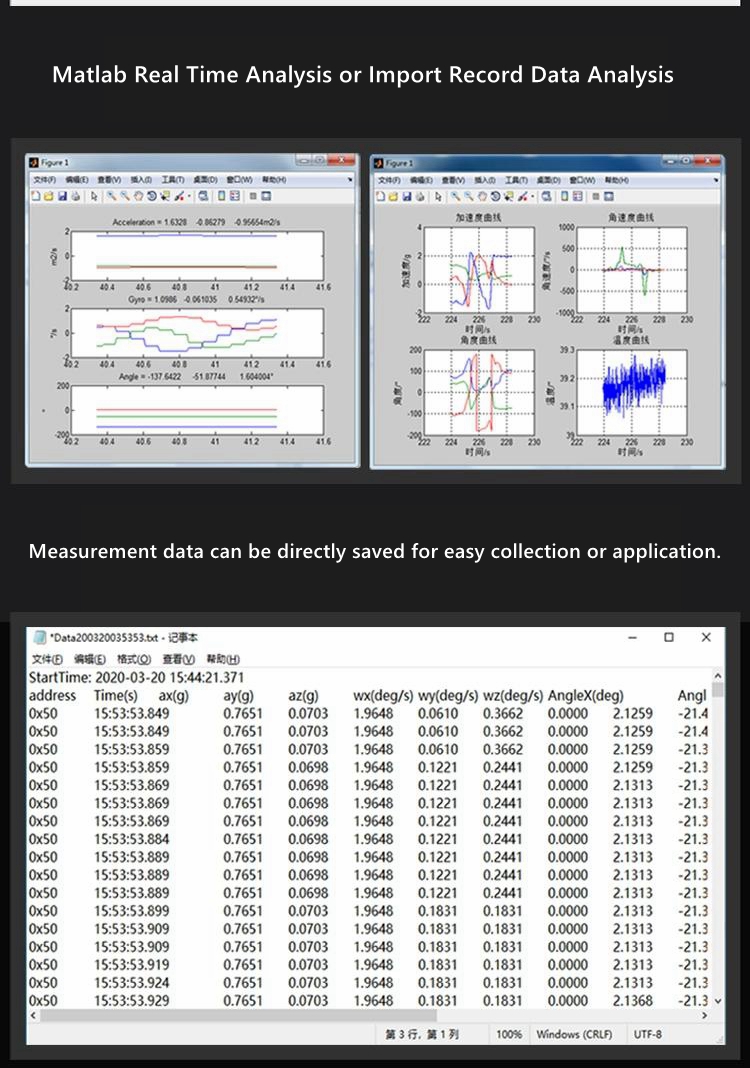This screenshot has height=1068, width=750.
Task: Open brush tool dropdown arrow in Acceleration window
Action: [x=189, y=197]
